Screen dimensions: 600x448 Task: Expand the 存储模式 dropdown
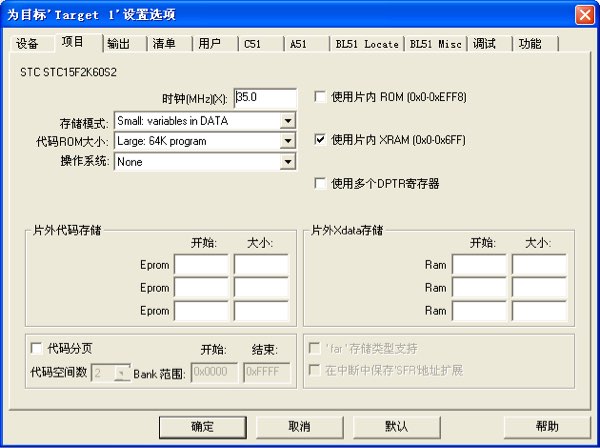coord(287,121)
